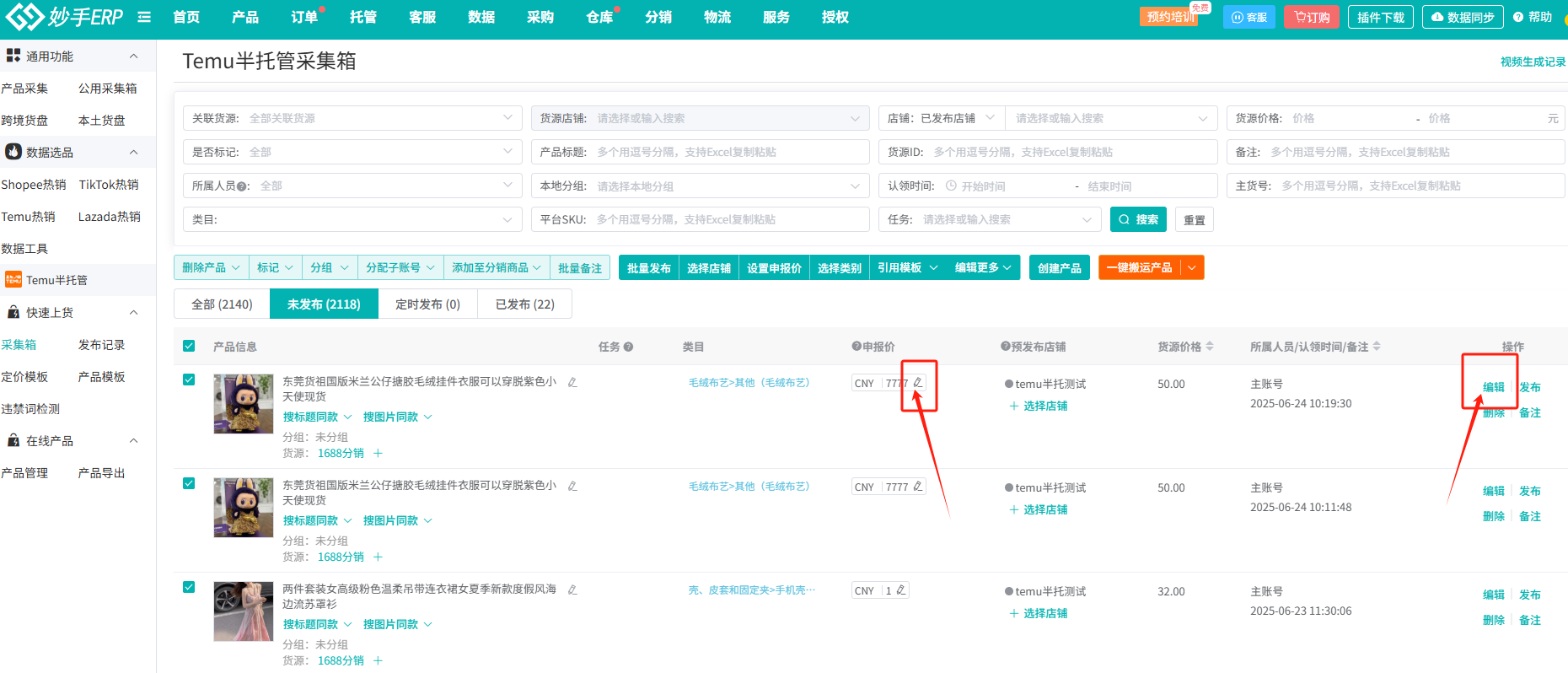Image resolution: width=1568 pixels, height=673 pixels.
Task: Click the question icon before 申报价 header
Action: 856,347
